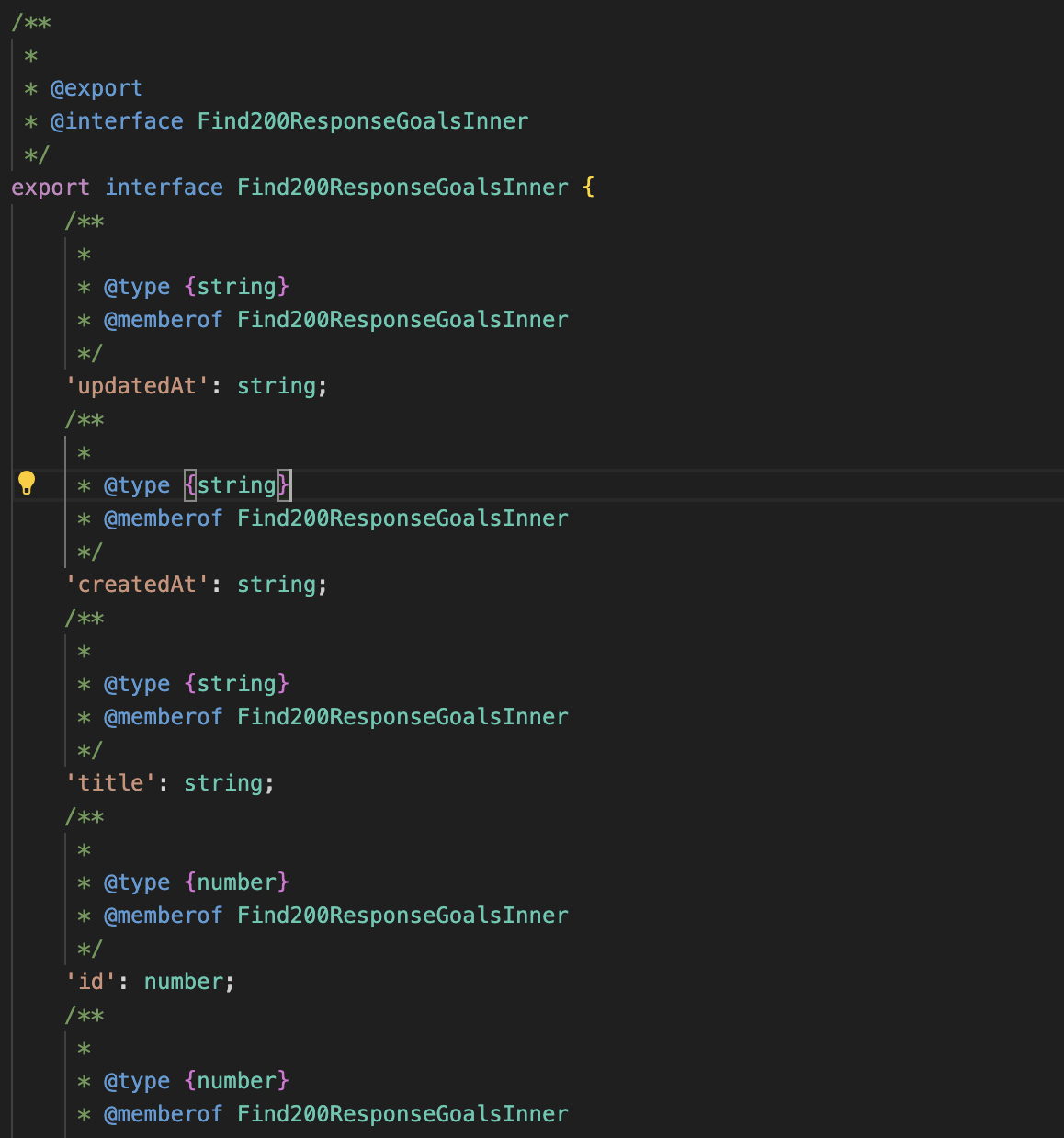Click the 'title' property name
The height and width of the screenshot is (1138, 1064).
[110, 783]
